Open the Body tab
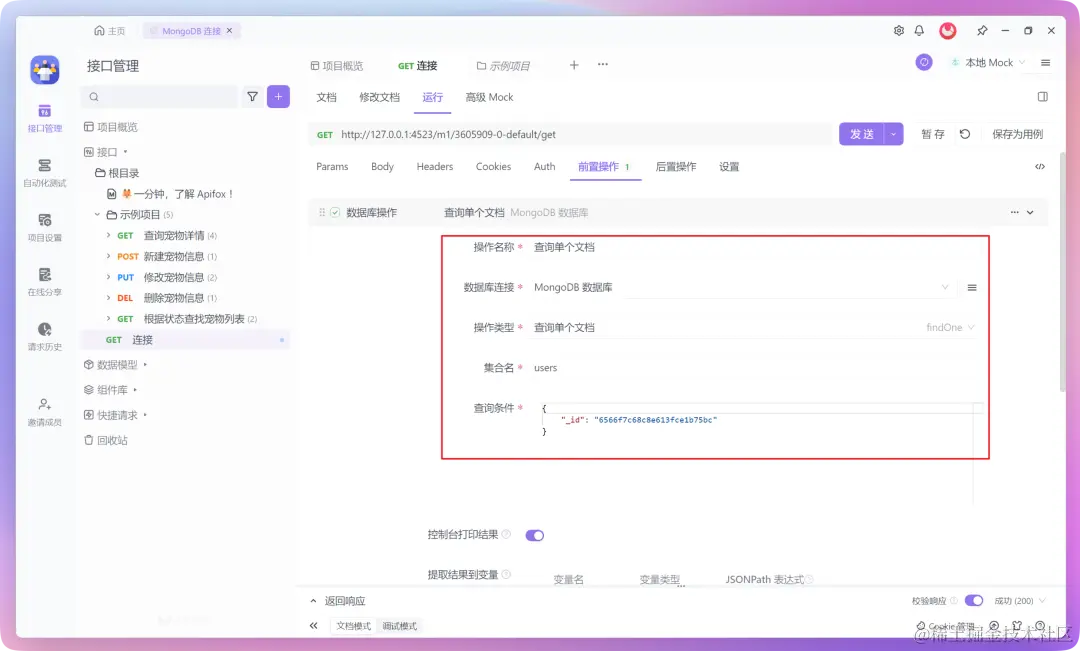The width and height of the screenshot is (1080, 651). [382, 166]
